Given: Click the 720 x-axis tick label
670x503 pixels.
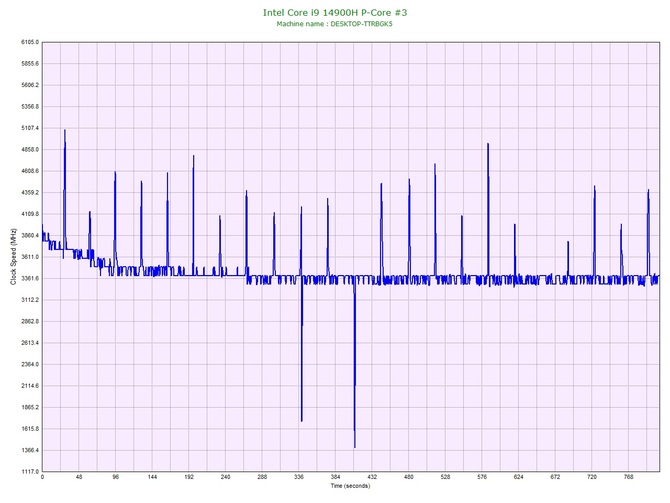Looking at the screenshot, I should tap(592, 477).
